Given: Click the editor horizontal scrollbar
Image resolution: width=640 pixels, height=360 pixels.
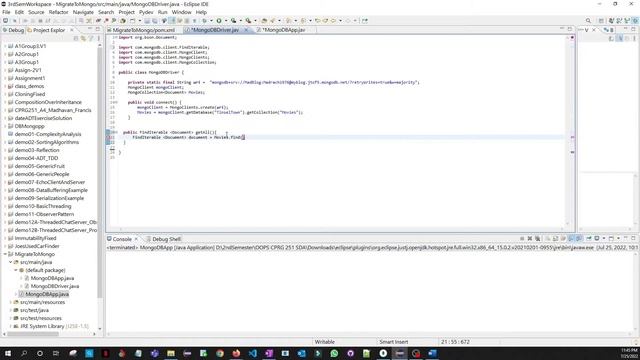Looking at the screenshot, I should [x=341, y=229].
